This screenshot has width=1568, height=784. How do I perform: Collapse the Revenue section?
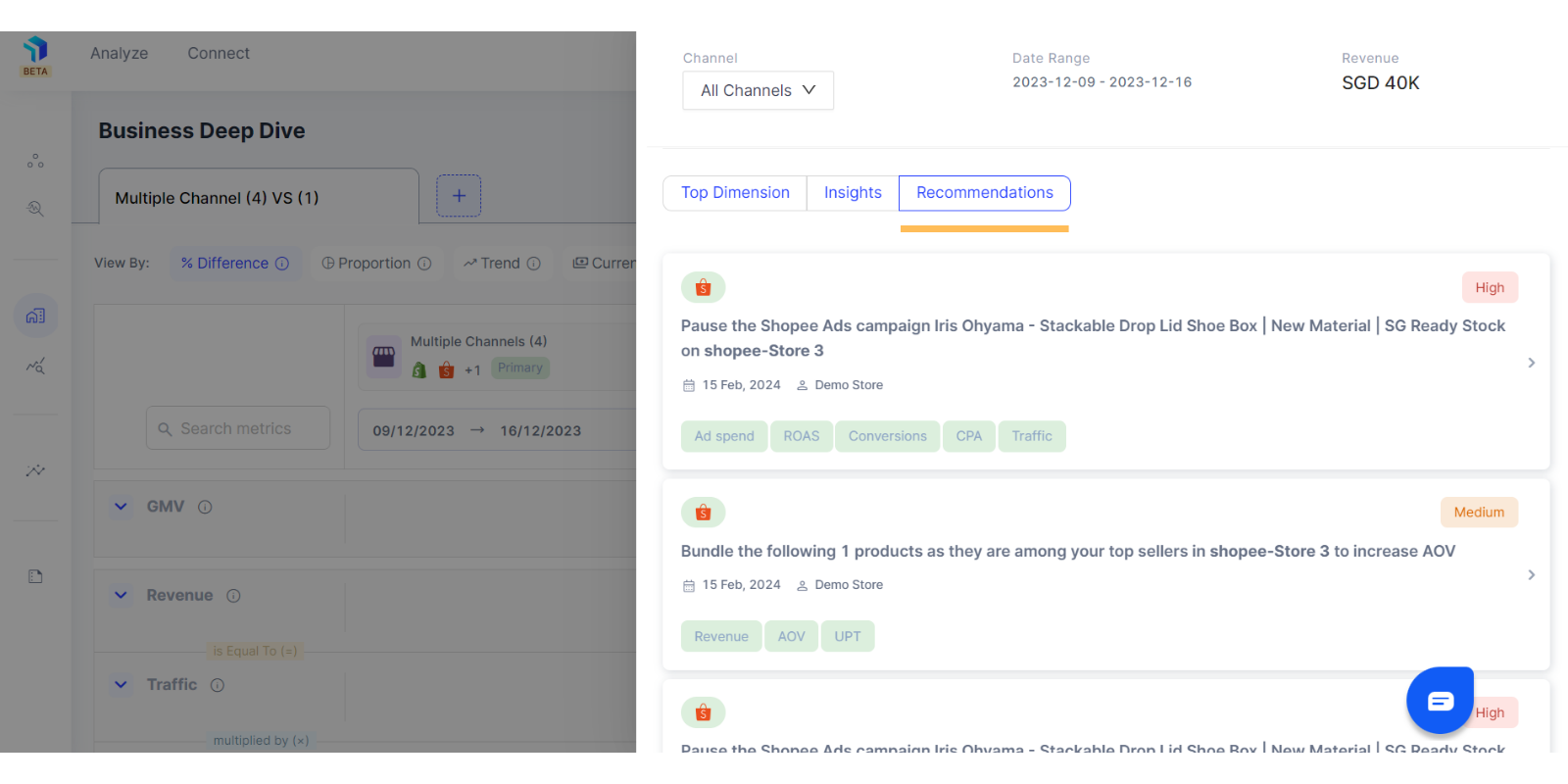tap(121, 595)
